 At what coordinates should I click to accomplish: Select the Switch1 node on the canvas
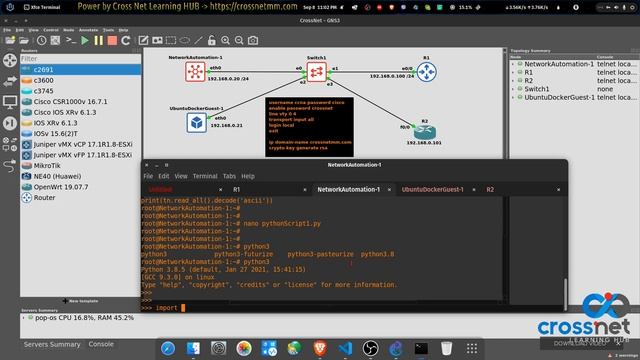pos(316,72)
